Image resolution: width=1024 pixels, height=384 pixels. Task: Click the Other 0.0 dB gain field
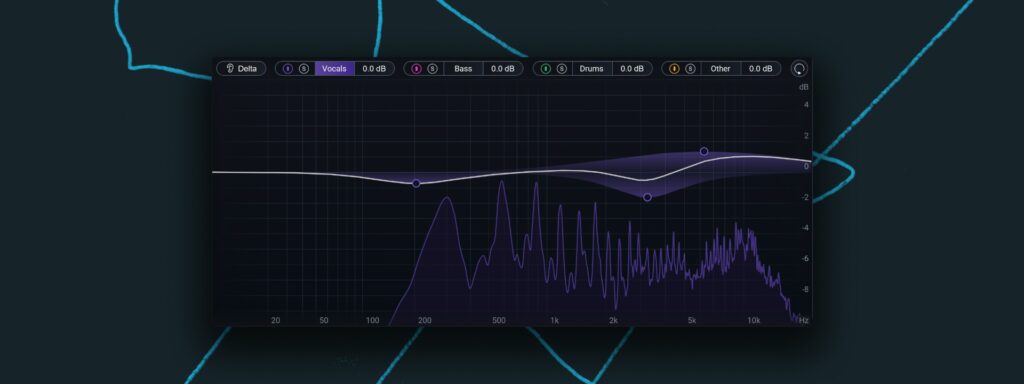click(761, 69)
